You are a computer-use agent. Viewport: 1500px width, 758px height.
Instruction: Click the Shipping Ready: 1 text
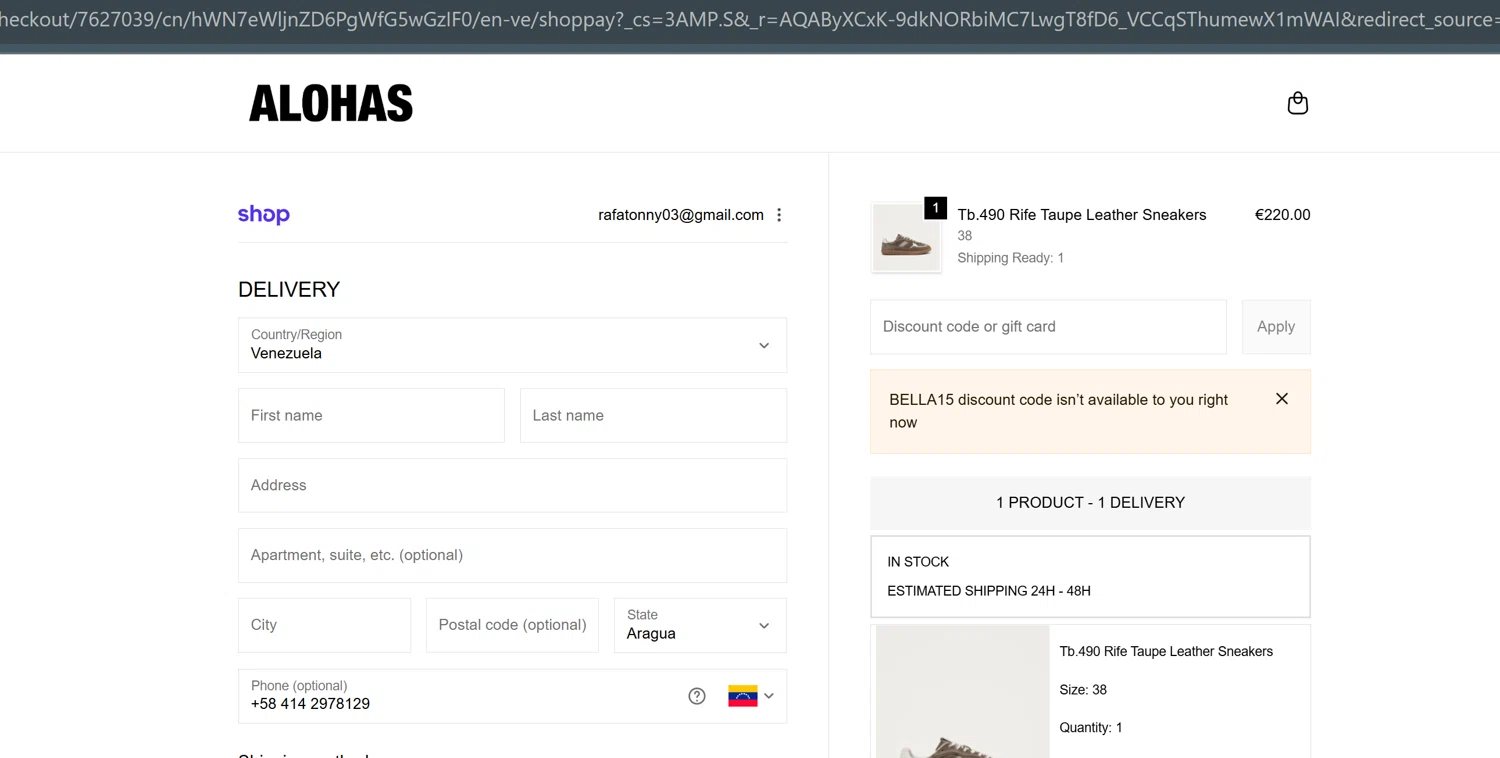[1010, 258]
